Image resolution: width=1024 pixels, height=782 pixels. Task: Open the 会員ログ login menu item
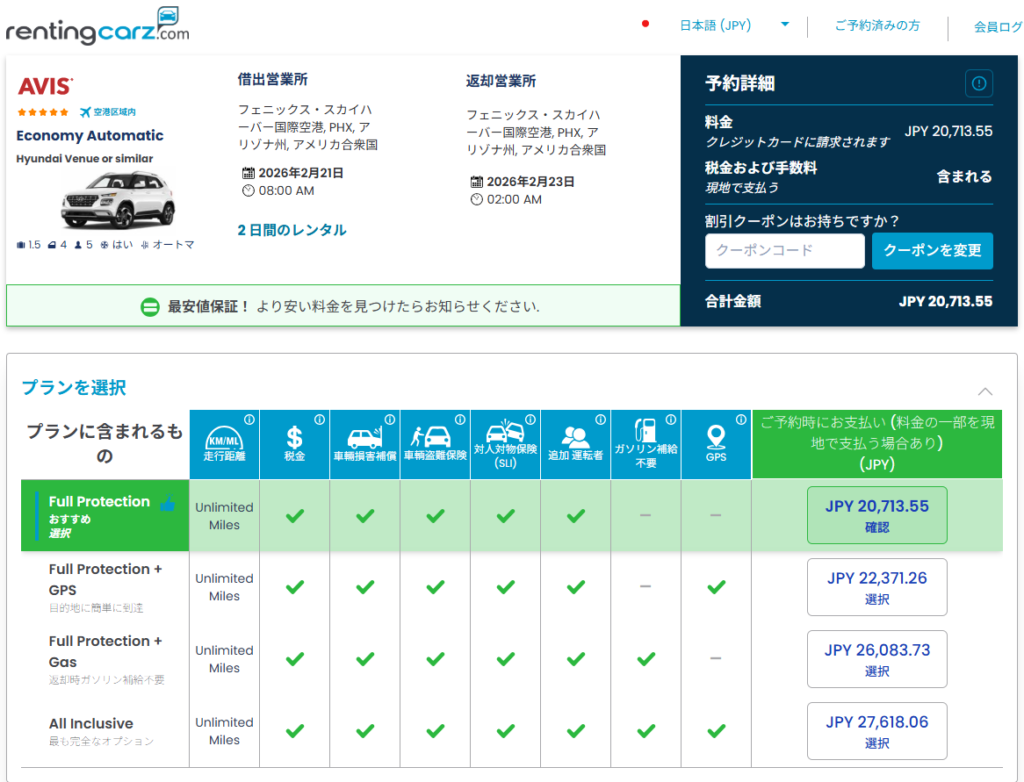(x=997, y=27)
